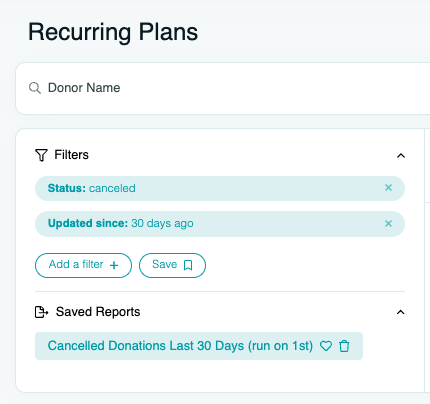Viewport: 430px width, 404px height.
Task: Delete the saved report using the trash icon
Action: (344, 346)
